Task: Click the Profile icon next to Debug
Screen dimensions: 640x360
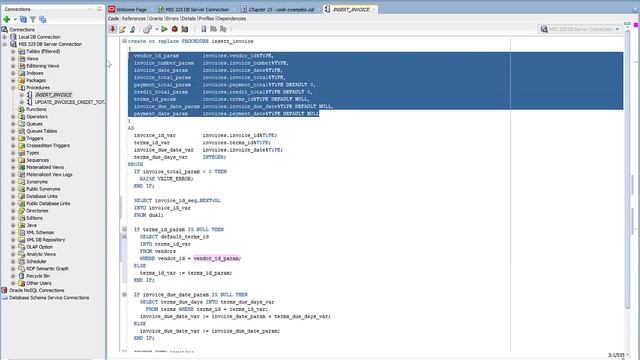Action: 185,29
